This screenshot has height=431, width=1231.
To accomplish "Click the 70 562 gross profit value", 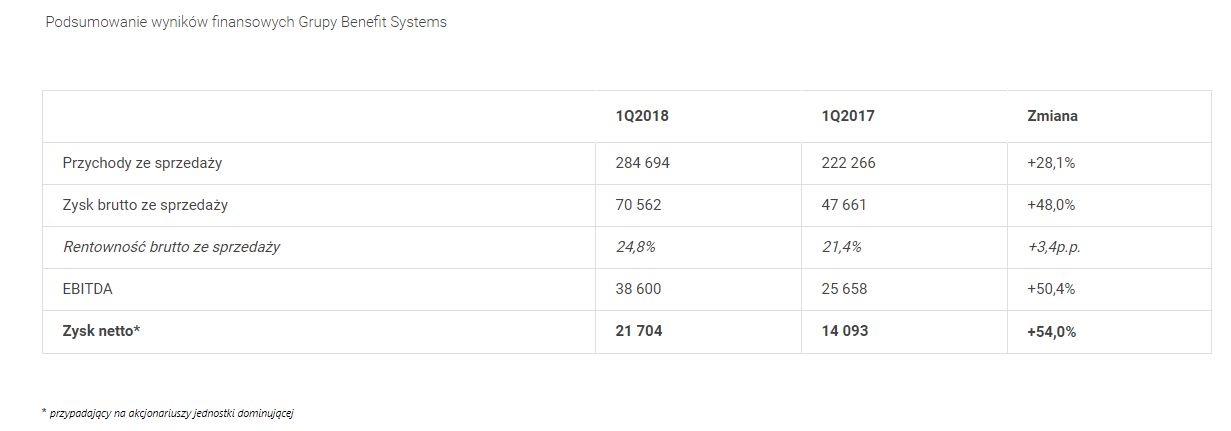I will (639, 205).
